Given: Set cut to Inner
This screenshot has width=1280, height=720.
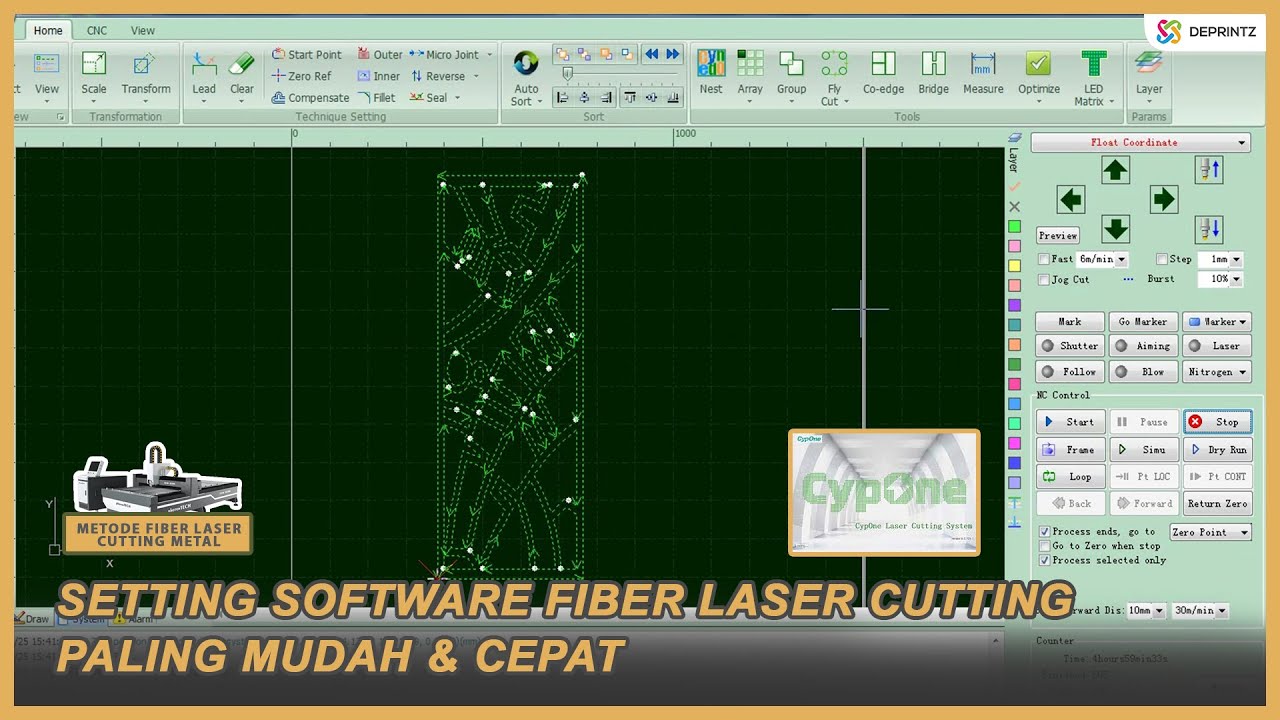Looking at the screenshot, I should pos(379,76).
